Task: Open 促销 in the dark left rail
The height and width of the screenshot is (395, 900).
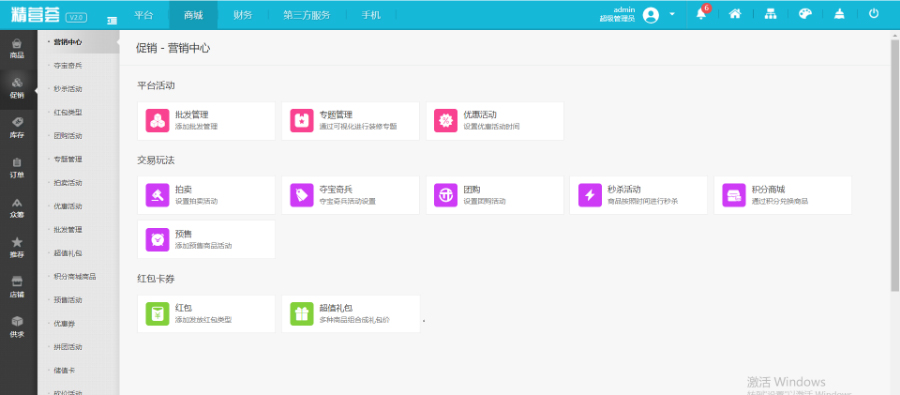Action: 17,89
